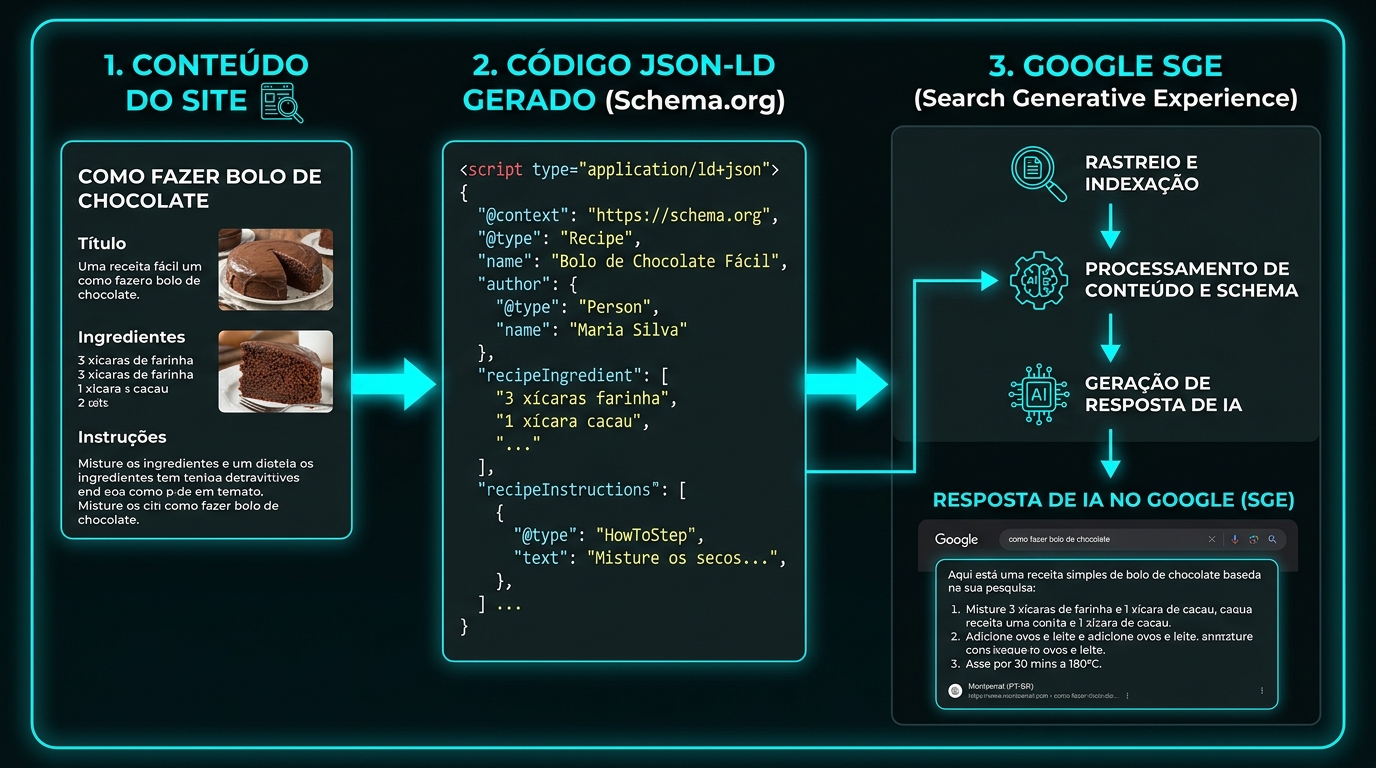Click the brain gear processing icon
This screenshot has height=768, width=1376.
(x=1038, y=280)
